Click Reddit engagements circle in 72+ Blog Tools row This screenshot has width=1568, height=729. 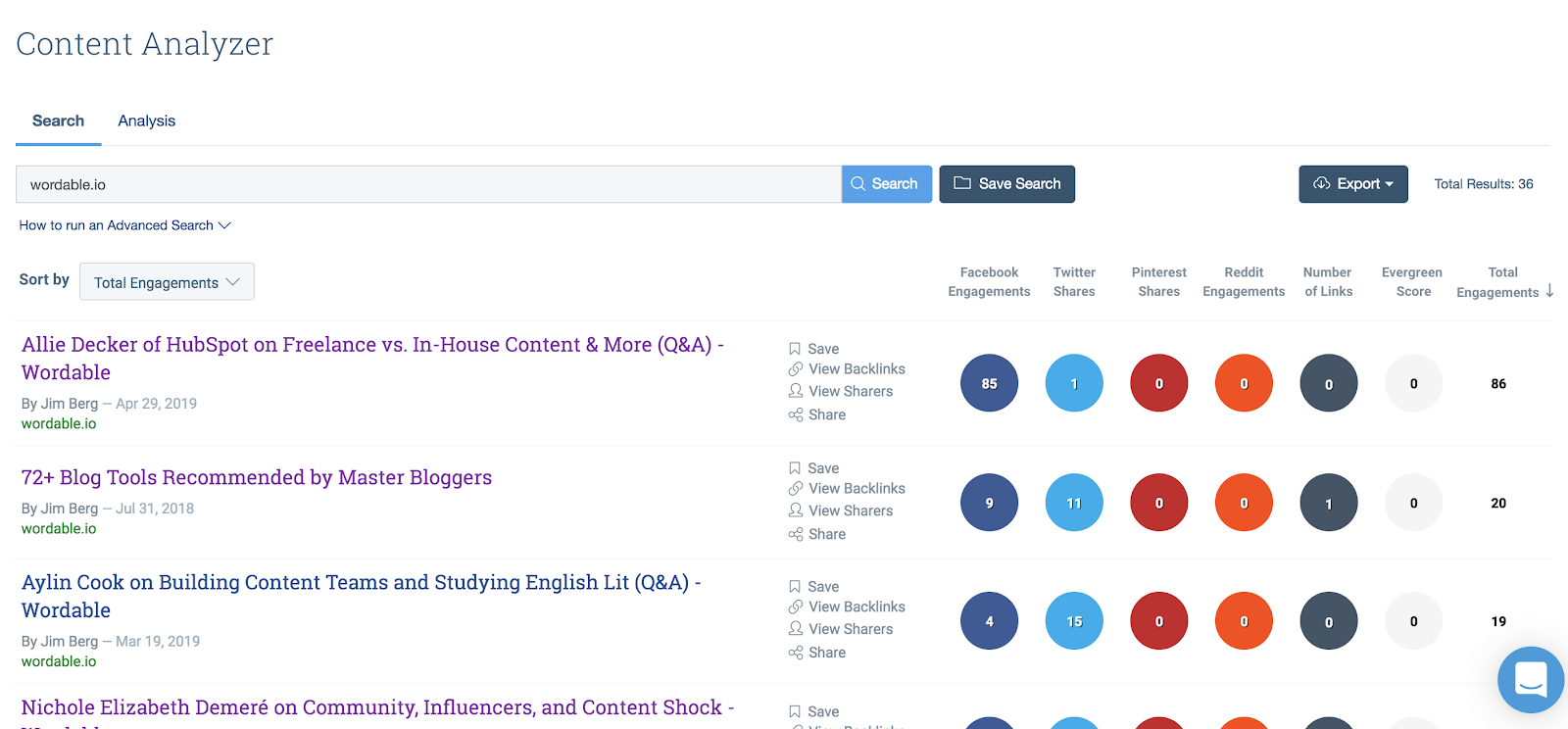click(1244, 503)
